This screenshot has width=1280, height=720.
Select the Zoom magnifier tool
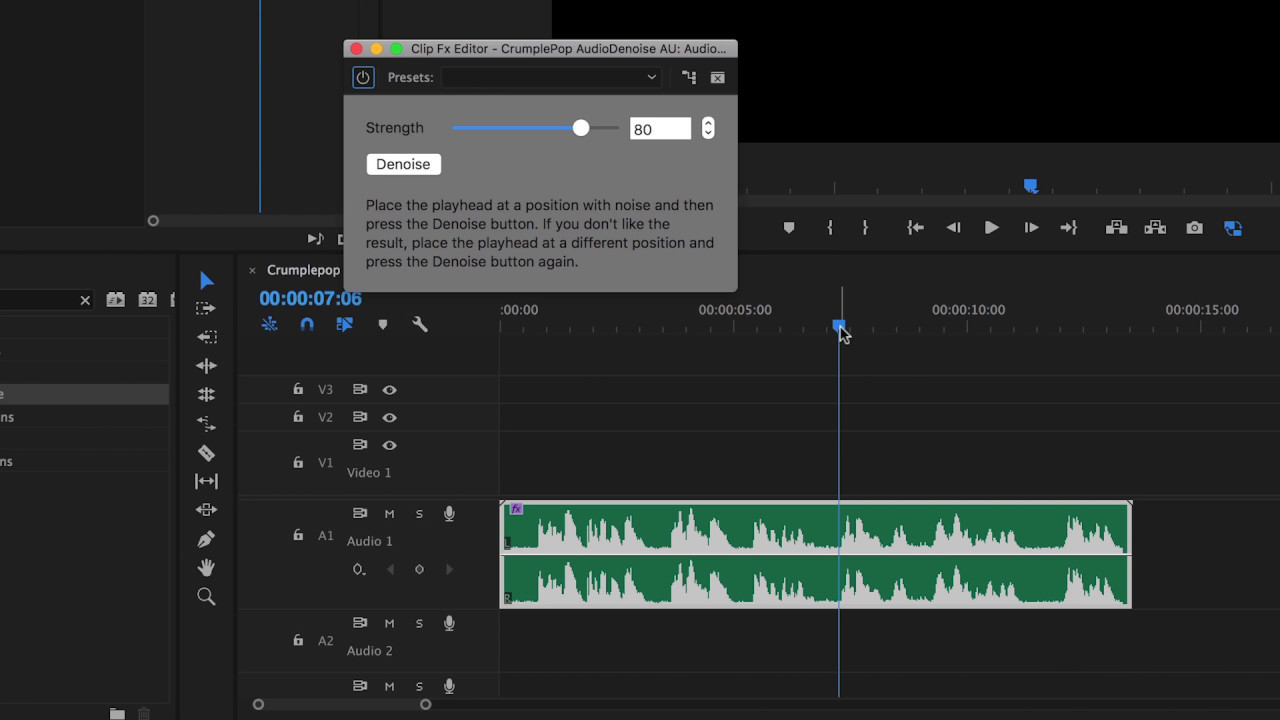[206, 597]
